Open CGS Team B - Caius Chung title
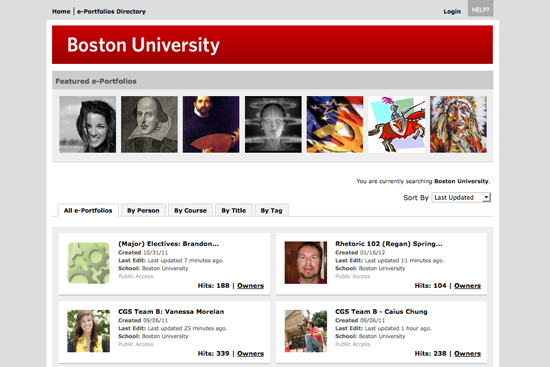Image resolution: width=550 pixels, height=367 pixels. click(x=381, y=312)
